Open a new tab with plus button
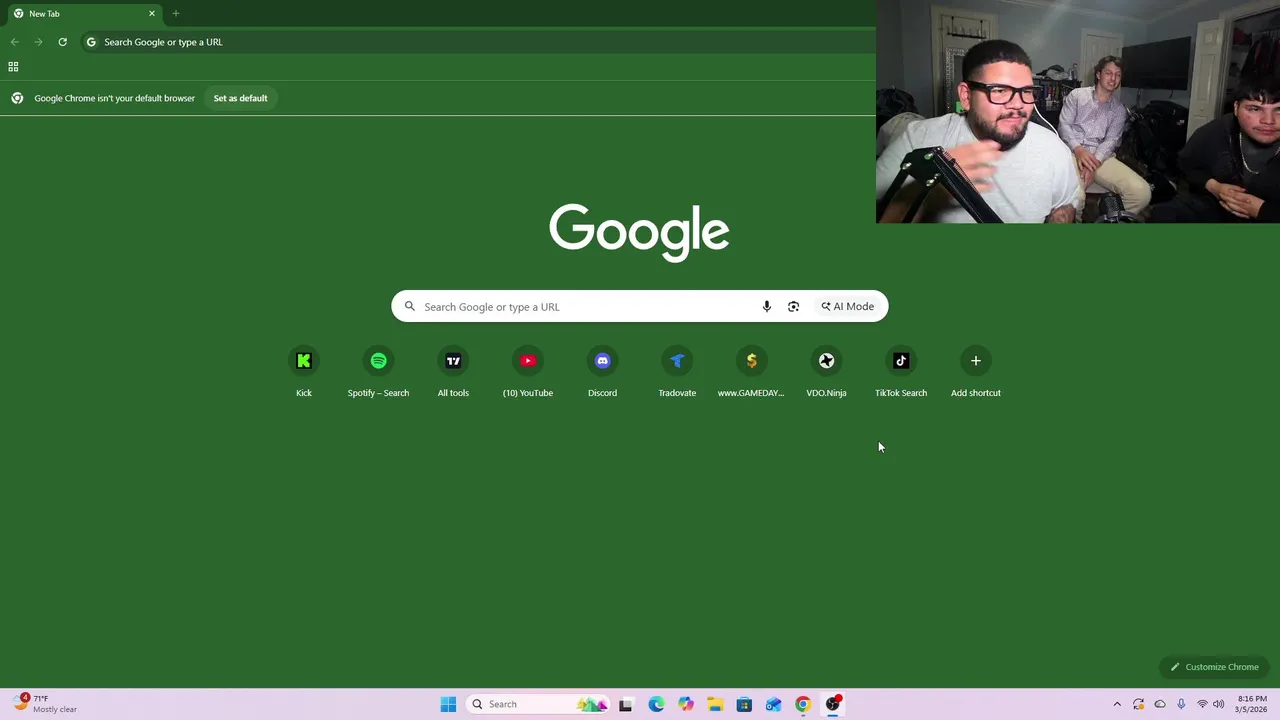This screenshot has width=1280, height=720. point(176,14)
